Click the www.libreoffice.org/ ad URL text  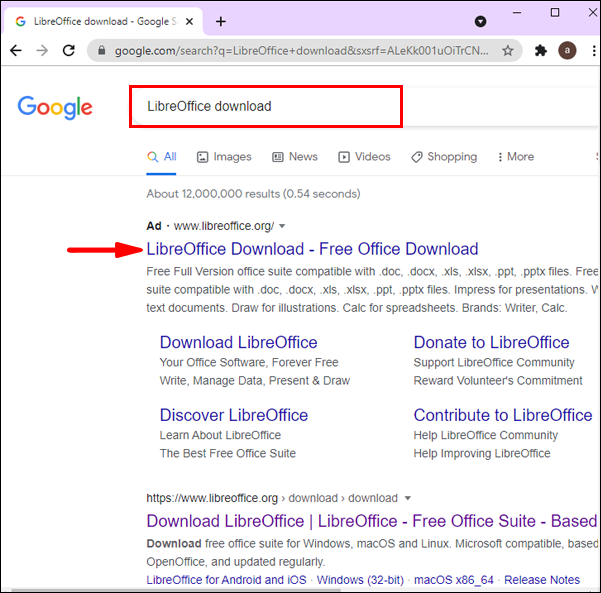click(224, 226)
